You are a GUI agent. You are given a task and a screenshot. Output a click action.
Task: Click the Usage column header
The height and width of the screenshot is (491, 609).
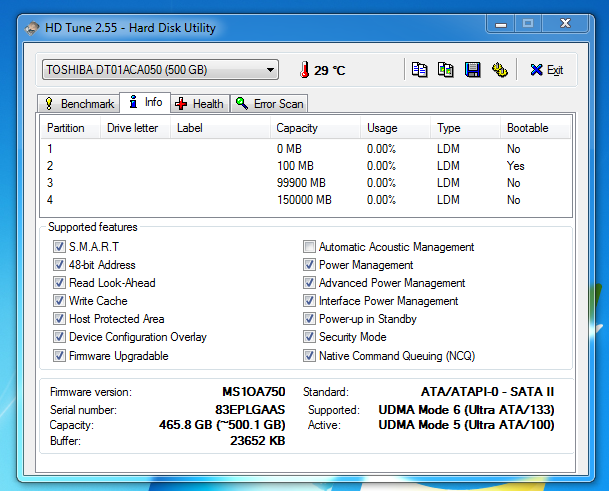click(395, 128)
